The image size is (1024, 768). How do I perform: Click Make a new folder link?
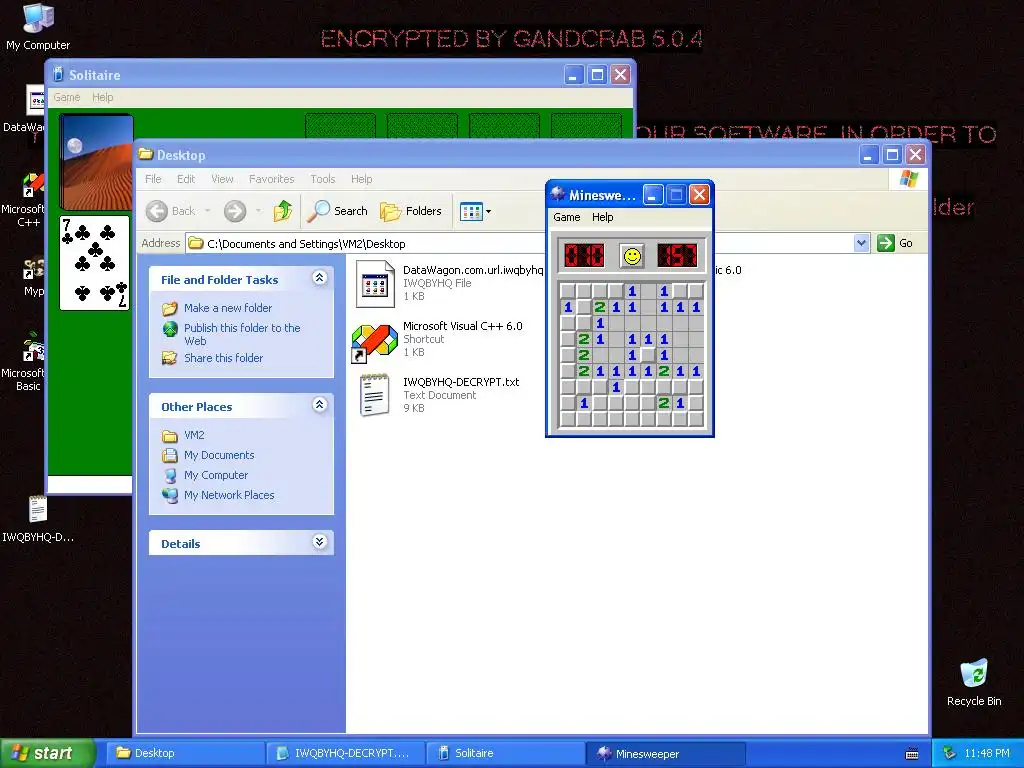click(227, 308)
